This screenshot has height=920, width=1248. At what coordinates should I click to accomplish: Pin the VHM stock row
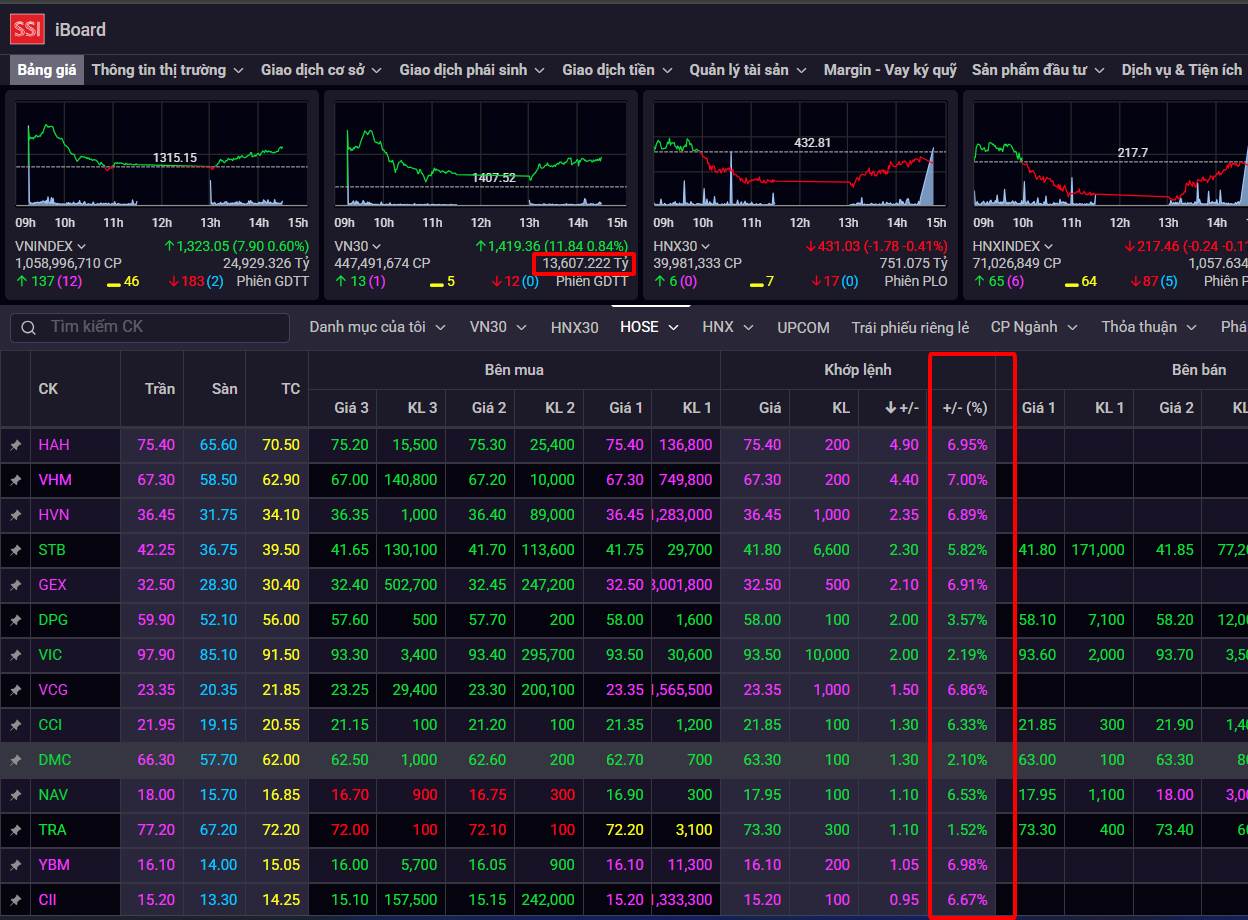[15, 480]
